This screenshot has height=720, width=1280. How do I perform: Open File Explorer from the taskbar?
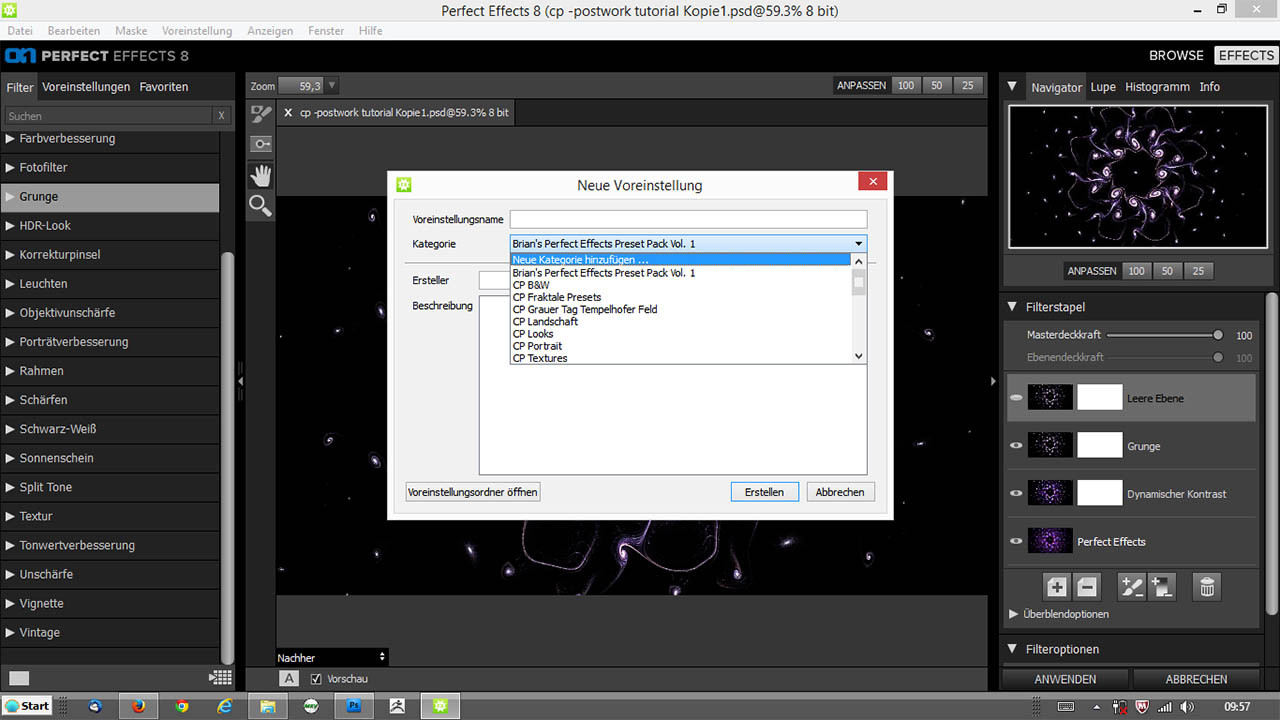pyautogui.click(x=268, y=705)
